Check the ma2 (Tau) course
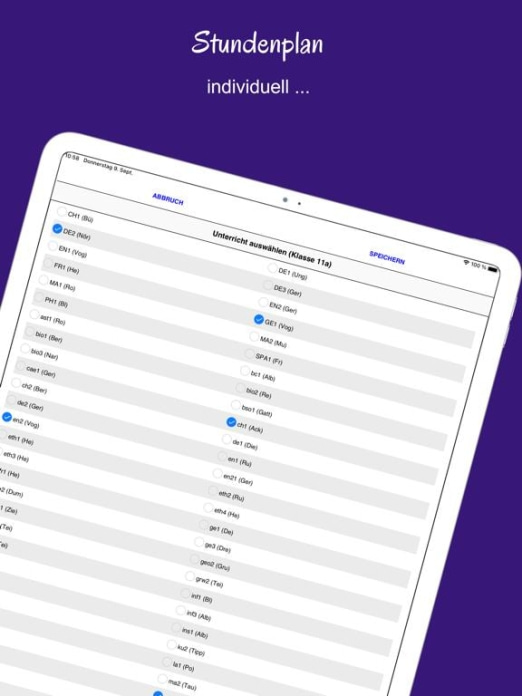Viewport: 522px width, 696px height. pos(162,678)
